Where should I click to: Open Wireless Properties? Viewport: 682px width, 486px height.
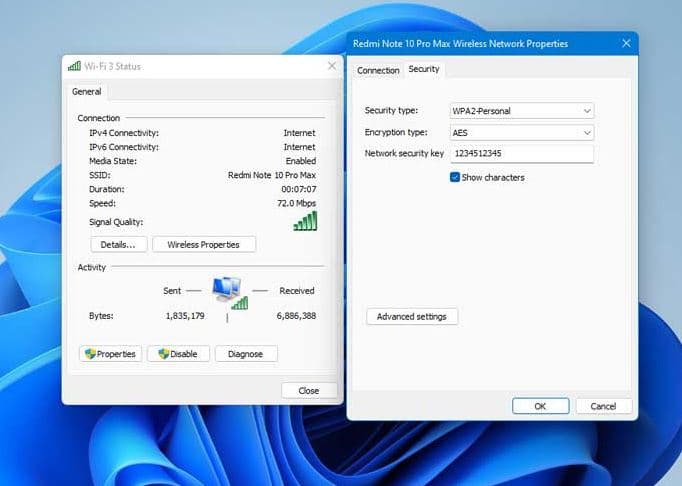204,245
